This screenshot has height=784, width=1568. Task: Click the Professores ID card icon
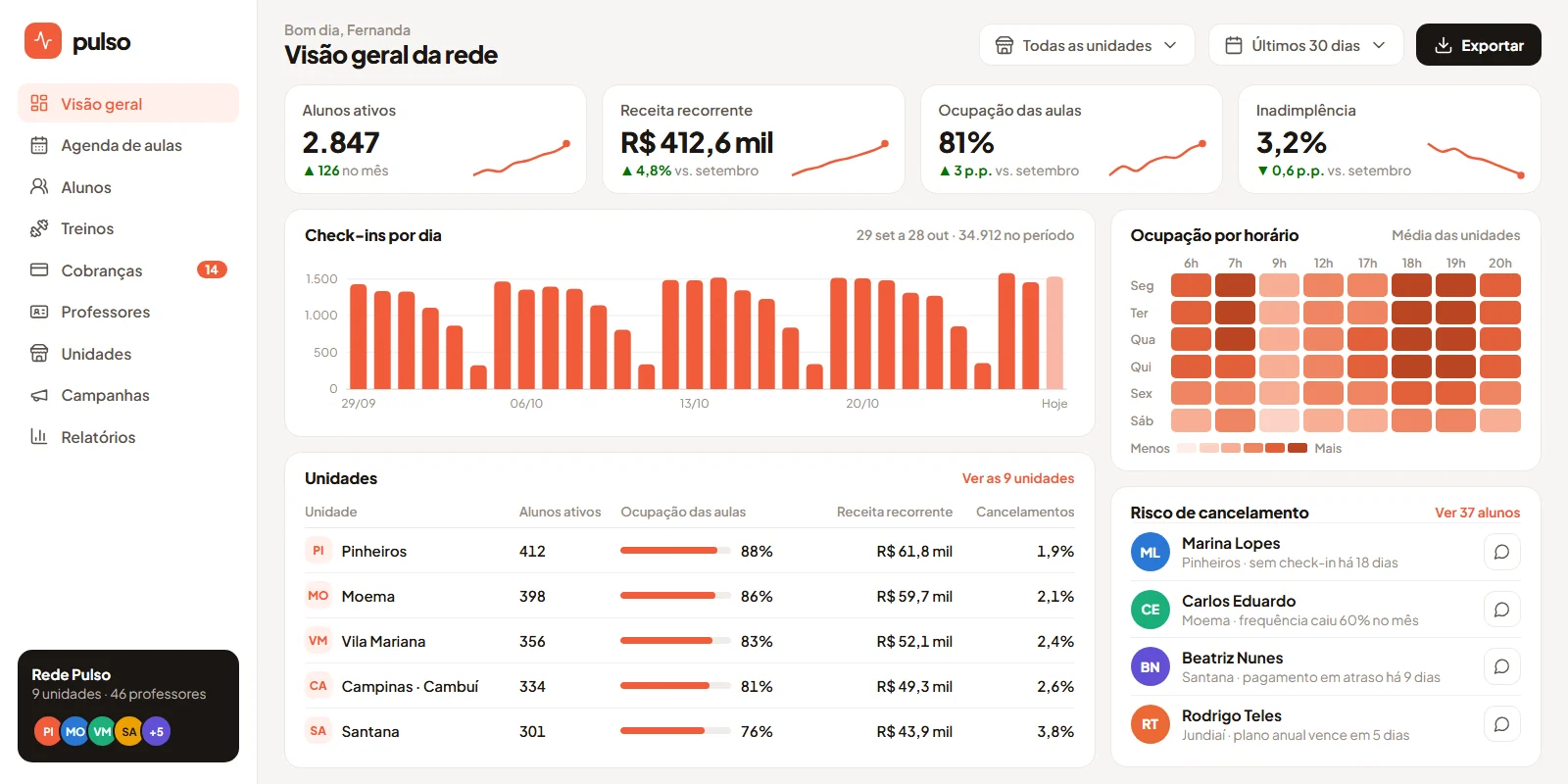pos(39,312)
